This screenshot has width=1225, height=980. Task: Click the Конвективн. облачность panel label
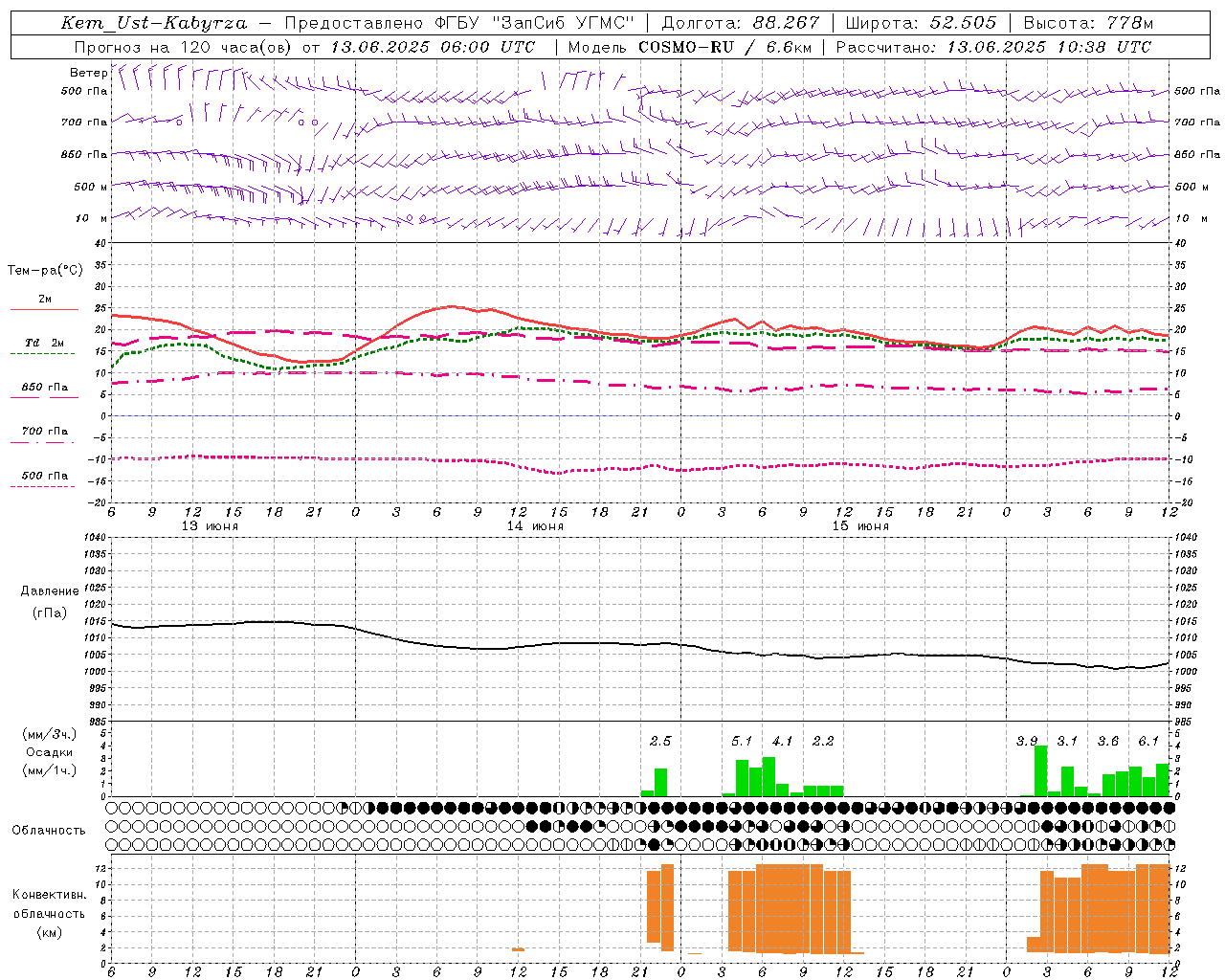[x=50, y=913]
